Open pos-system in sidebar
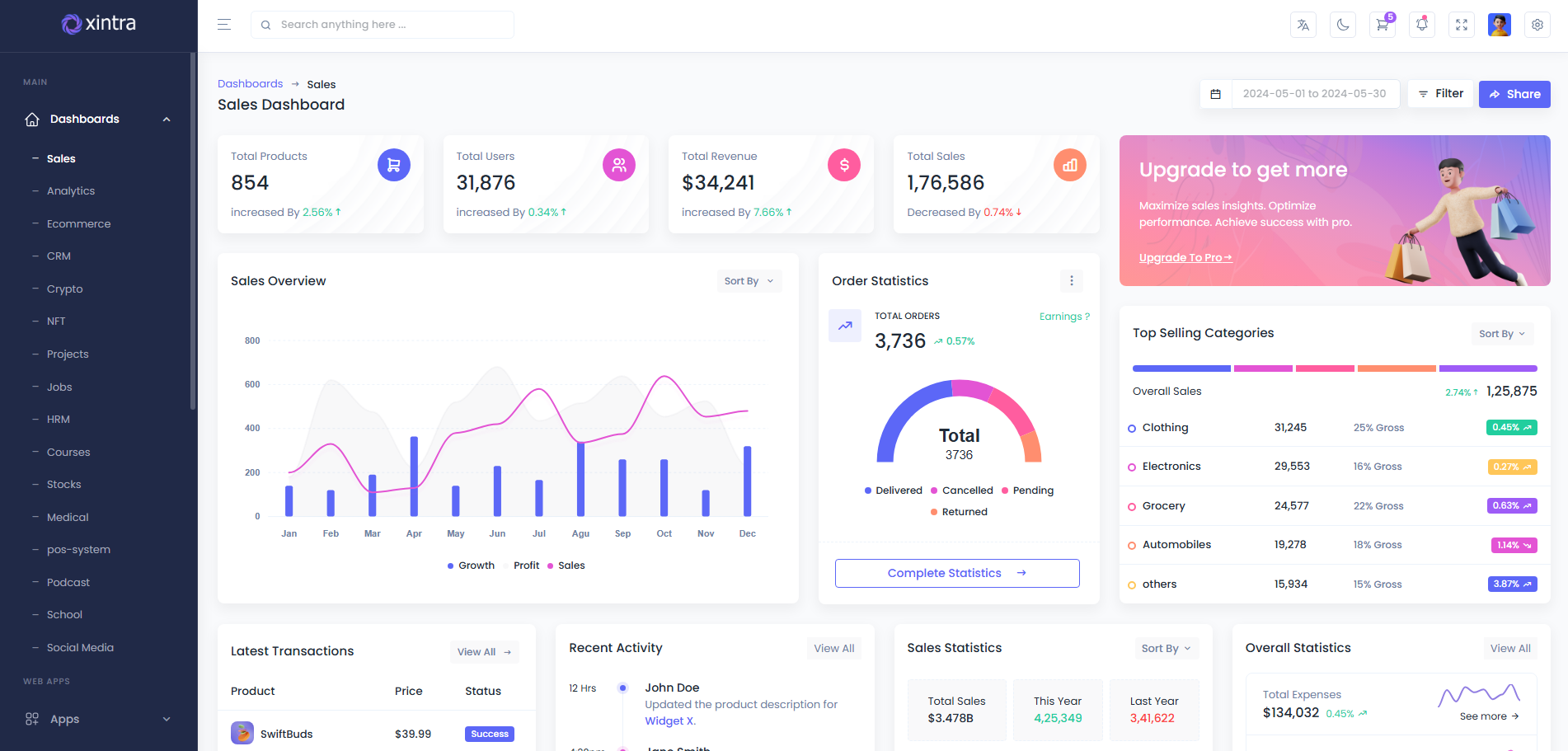1568x751 pixels. pos(78,550)
